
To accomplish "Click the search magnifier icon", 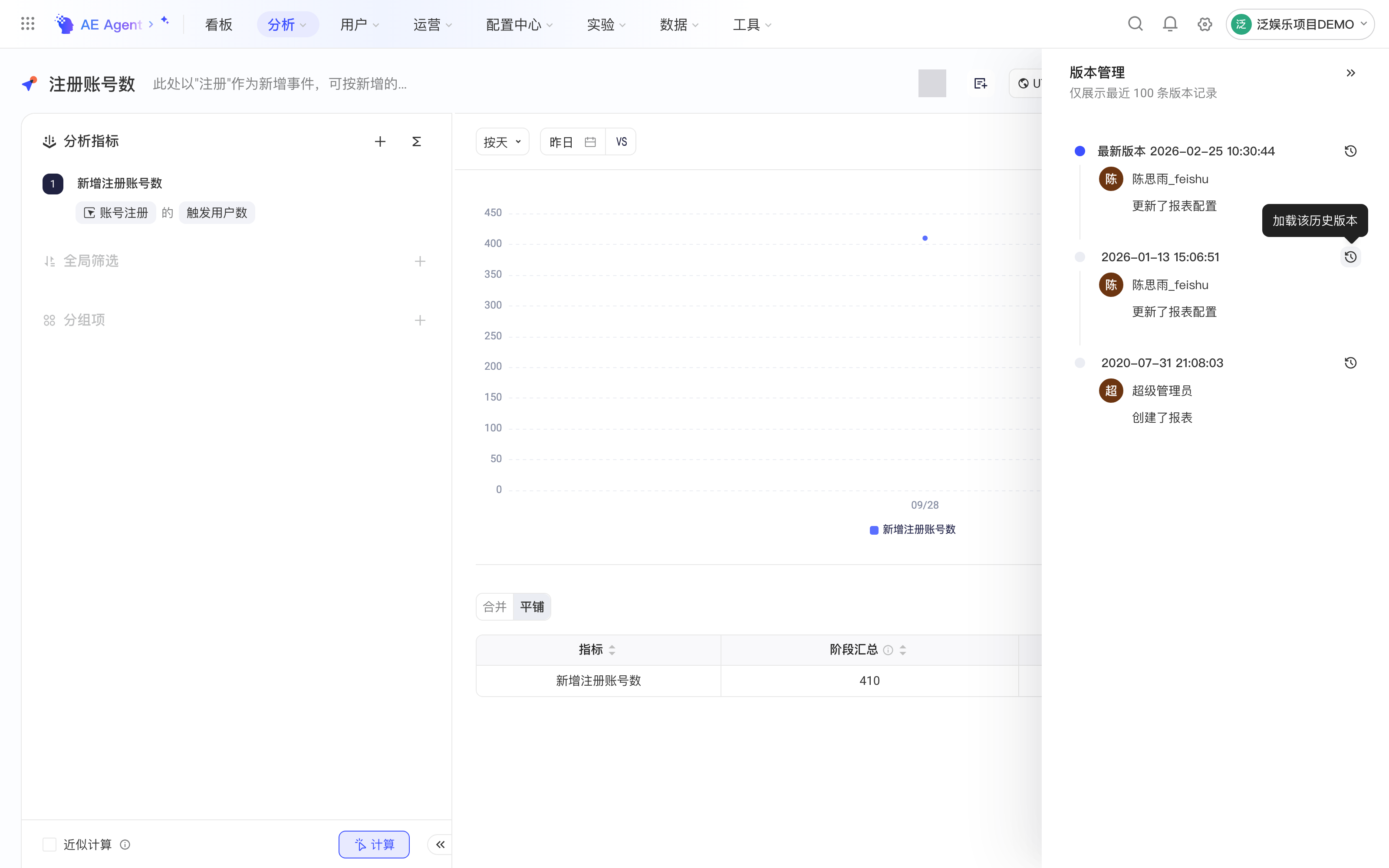I will 1135,23.
